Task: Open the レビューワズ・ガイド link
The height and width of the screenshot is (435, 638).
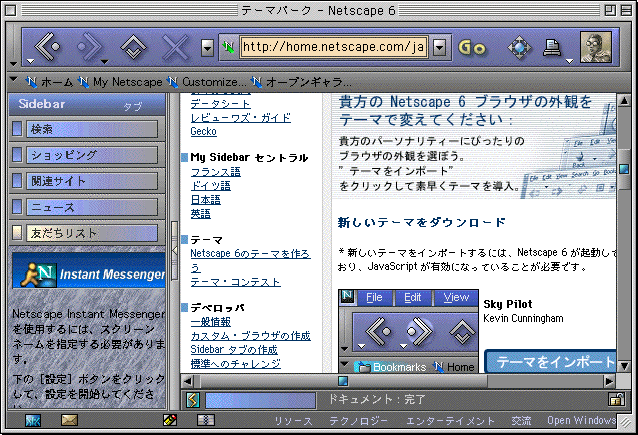Action: [240, 118]
